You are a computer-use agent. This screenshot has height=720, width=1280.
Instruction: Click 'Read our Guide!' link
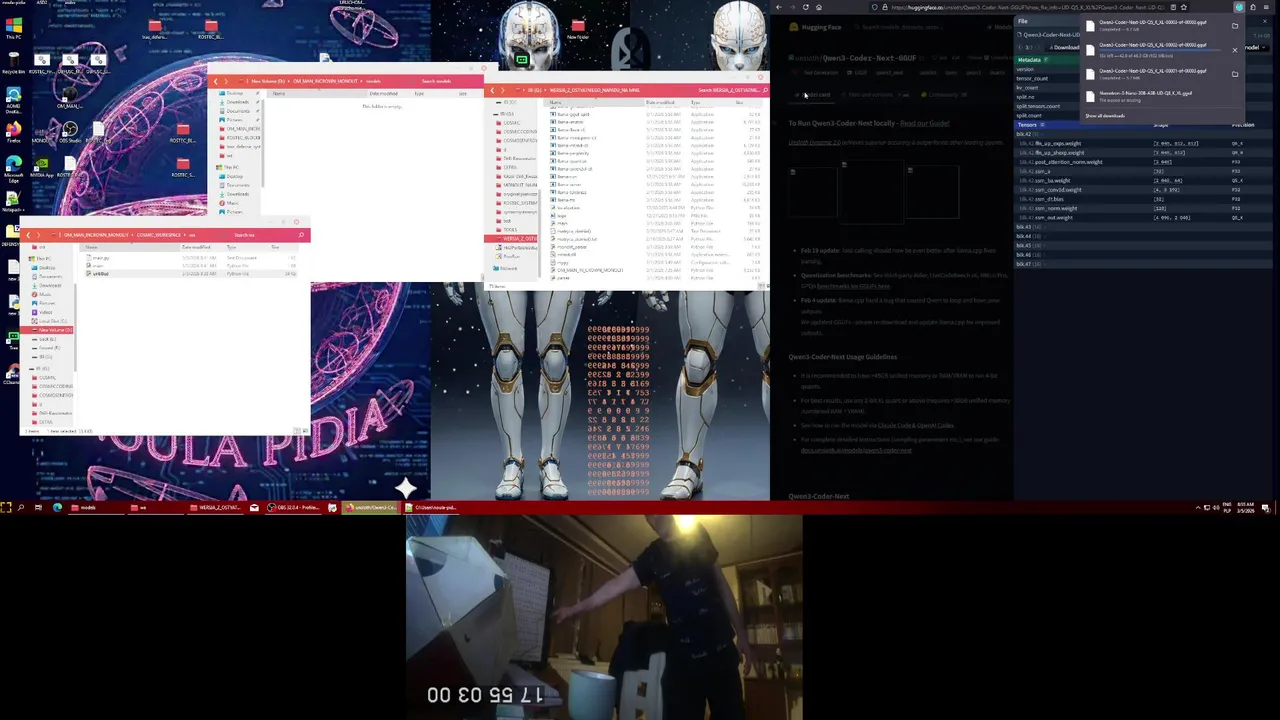(924, 123)
